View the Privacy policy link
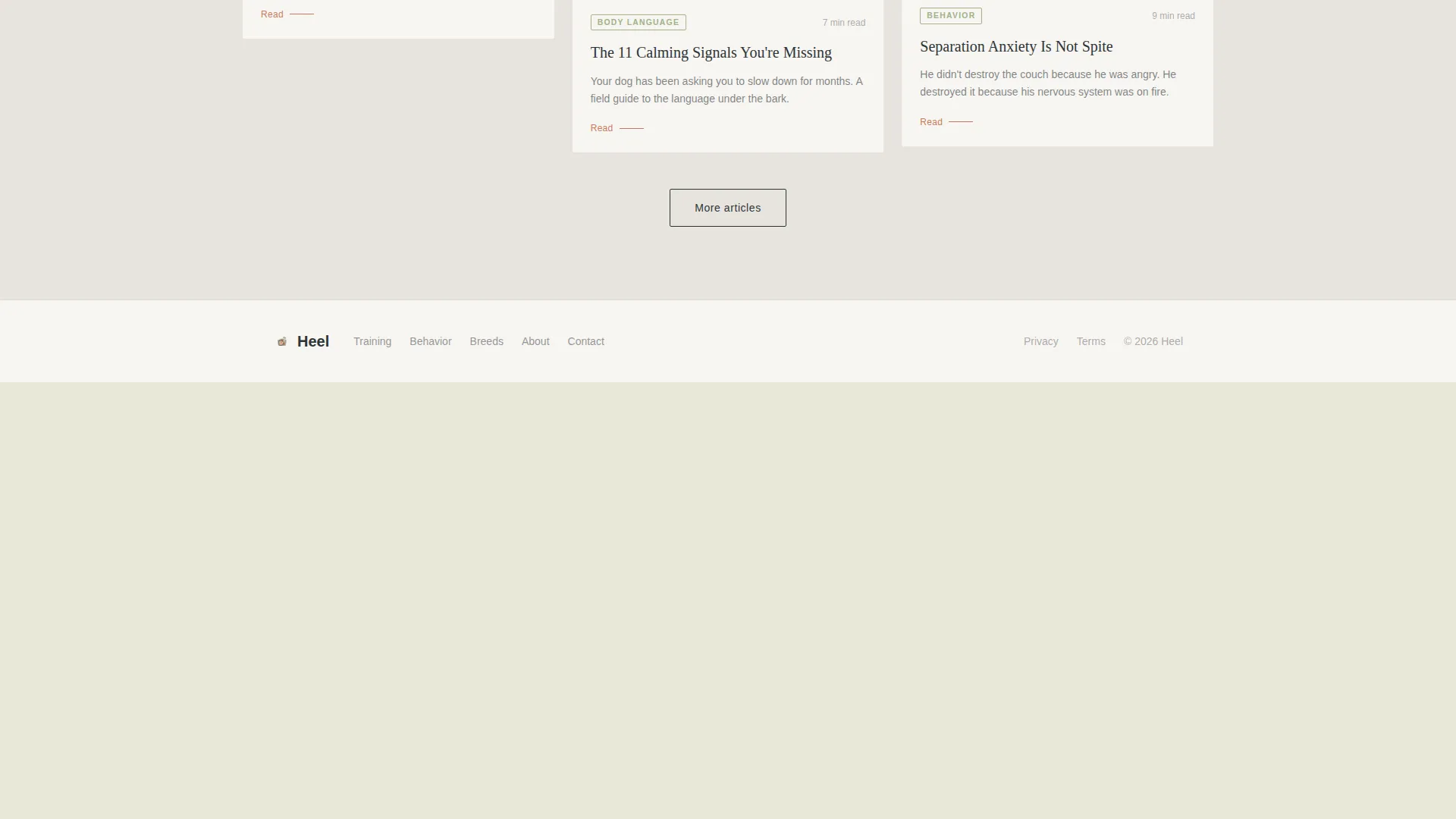Viewport: 1456px width, 819px height. [x=1040, y=341]
